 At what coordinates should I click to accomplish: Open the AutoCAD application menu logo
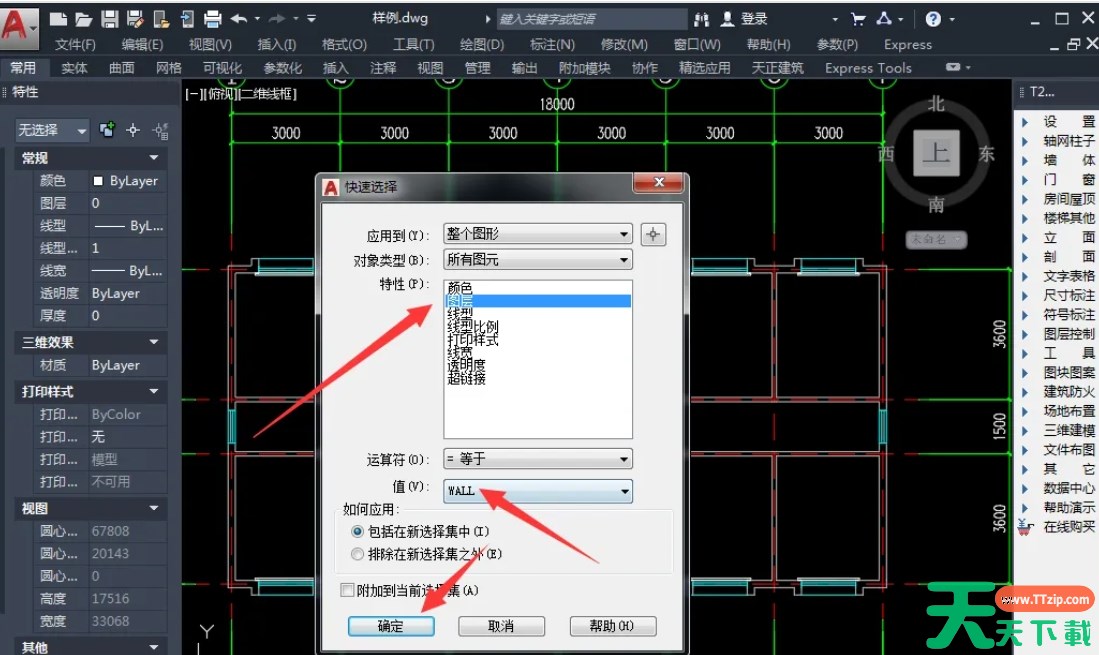(x=17, y=24)
